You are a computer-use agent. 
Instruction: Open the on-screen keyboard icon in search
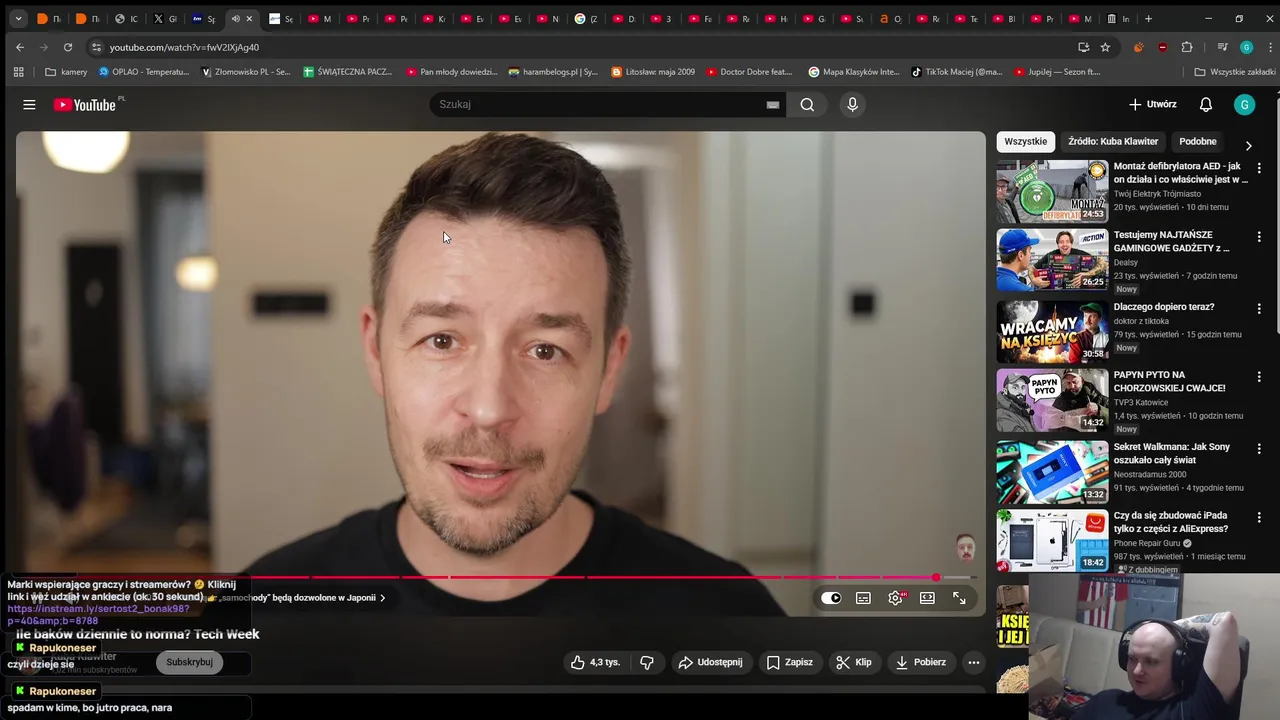pyautogui.click(x=772, y=104)
